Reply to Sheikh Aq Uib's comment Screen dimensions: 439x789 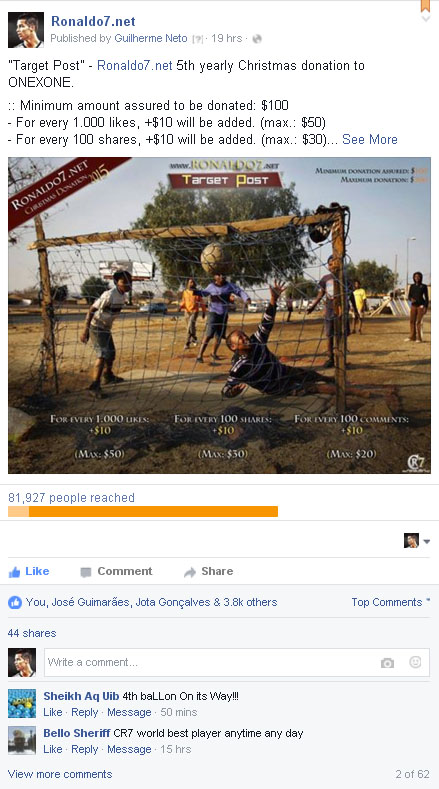85,712
